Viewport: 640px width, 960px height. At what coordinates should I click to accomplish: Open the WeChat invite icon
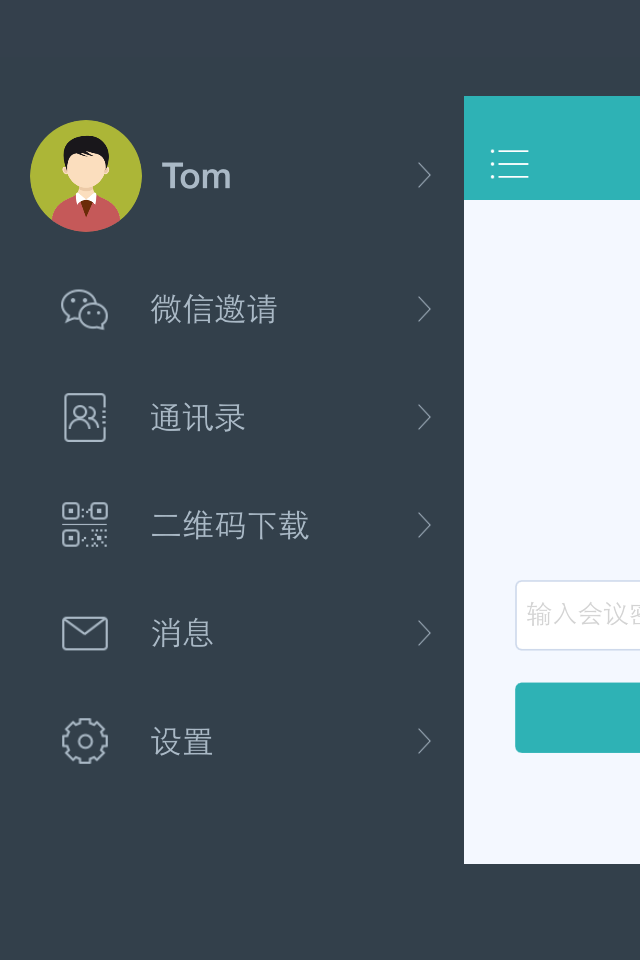85,309
